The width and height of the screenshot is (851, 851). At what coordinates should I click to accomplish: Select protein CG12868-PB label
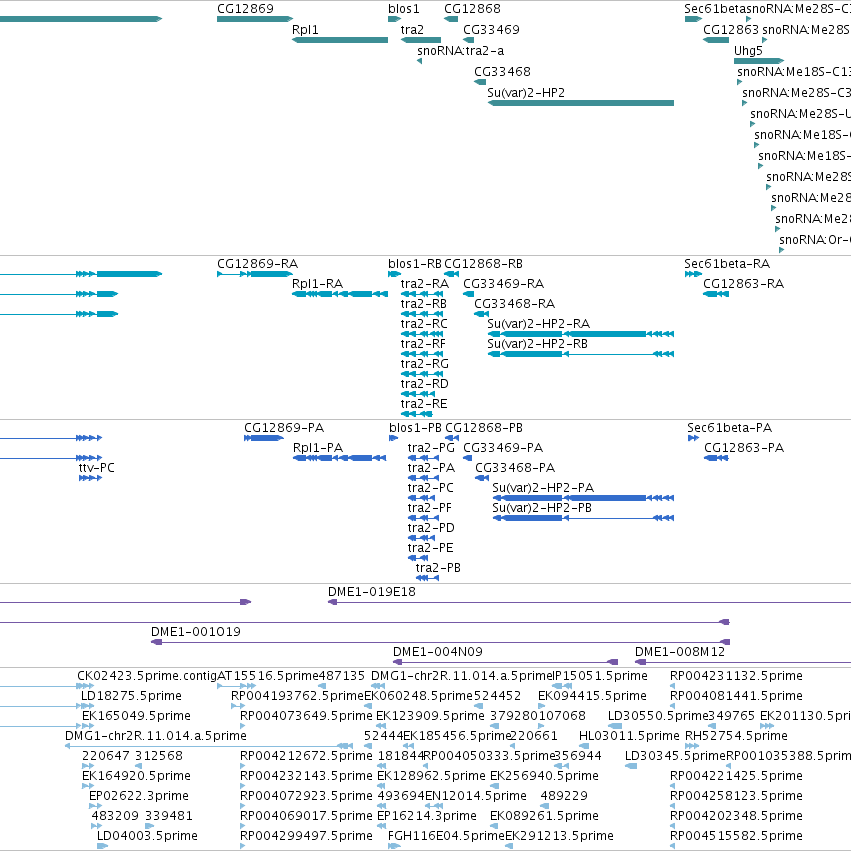pyautogui.click(x=484, y=428)
